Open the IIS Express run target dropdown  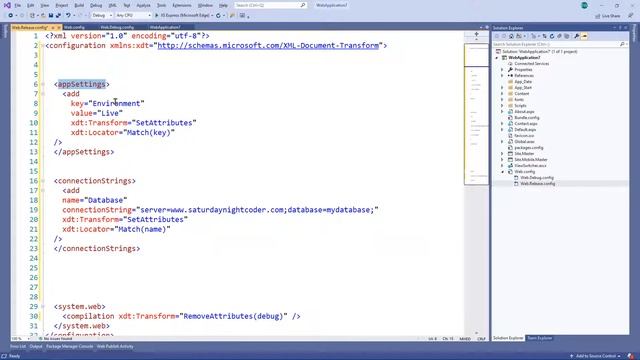(212, 16)
